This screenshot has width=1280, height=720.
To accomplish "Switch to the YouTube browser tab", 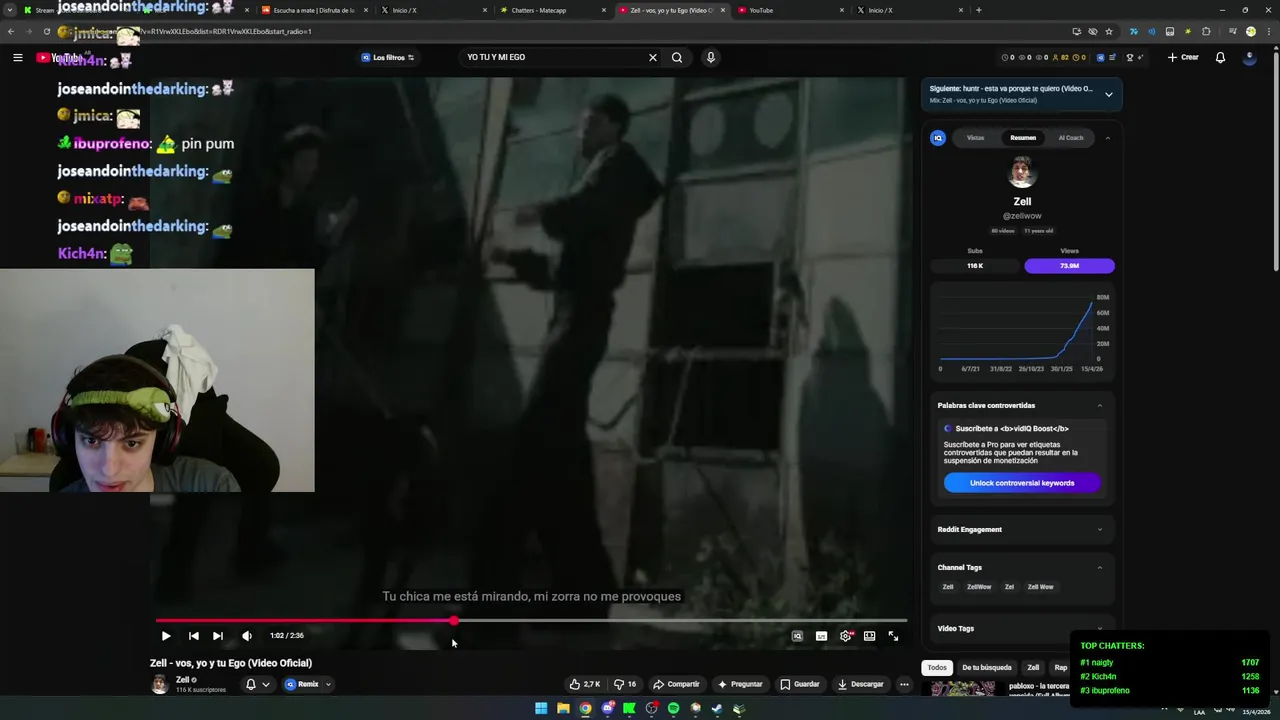I will [x=788, y=10].
